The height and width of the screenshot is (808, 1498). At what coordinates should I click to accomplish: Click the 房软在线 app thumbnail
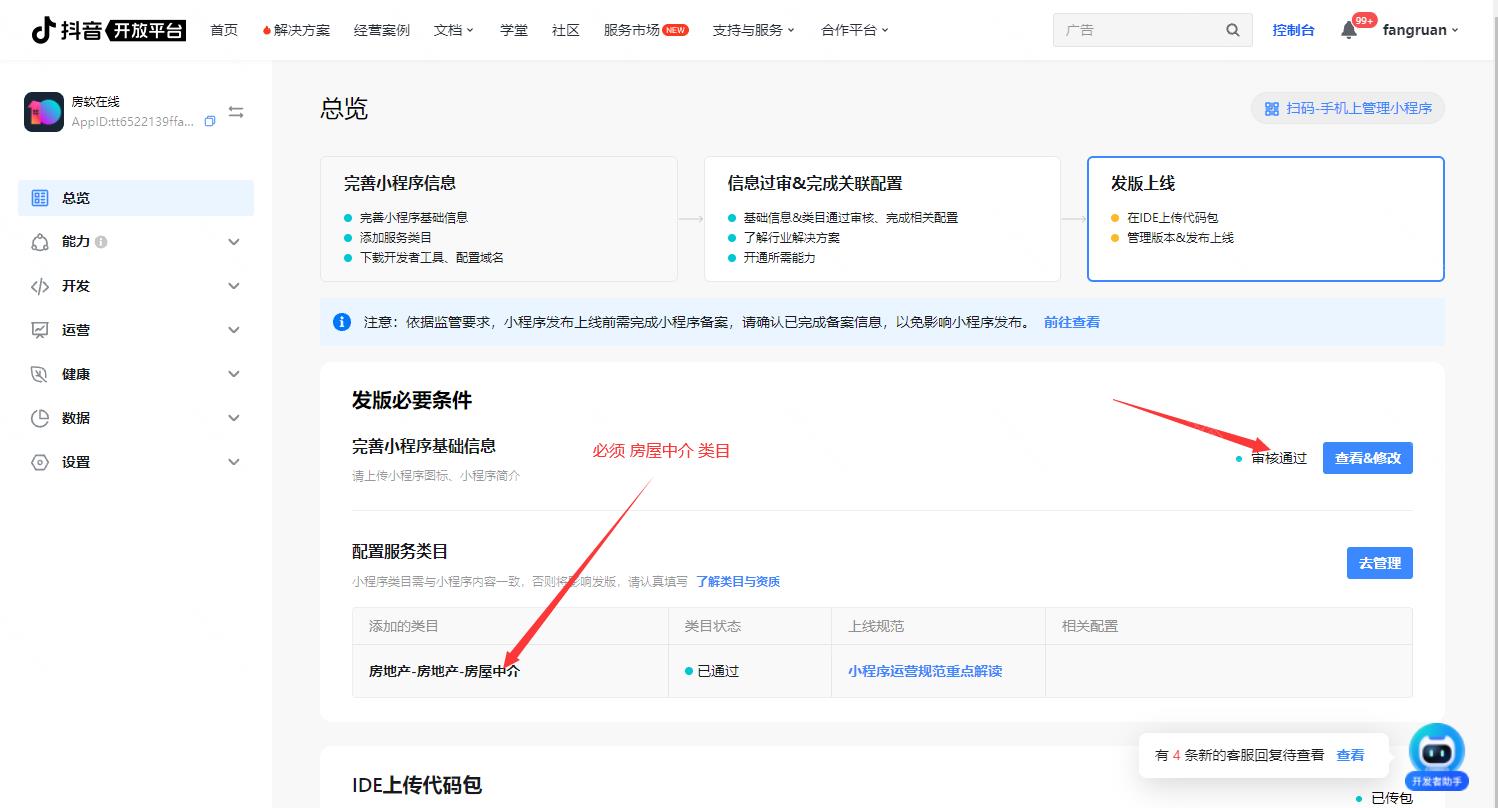coord(43,112)
